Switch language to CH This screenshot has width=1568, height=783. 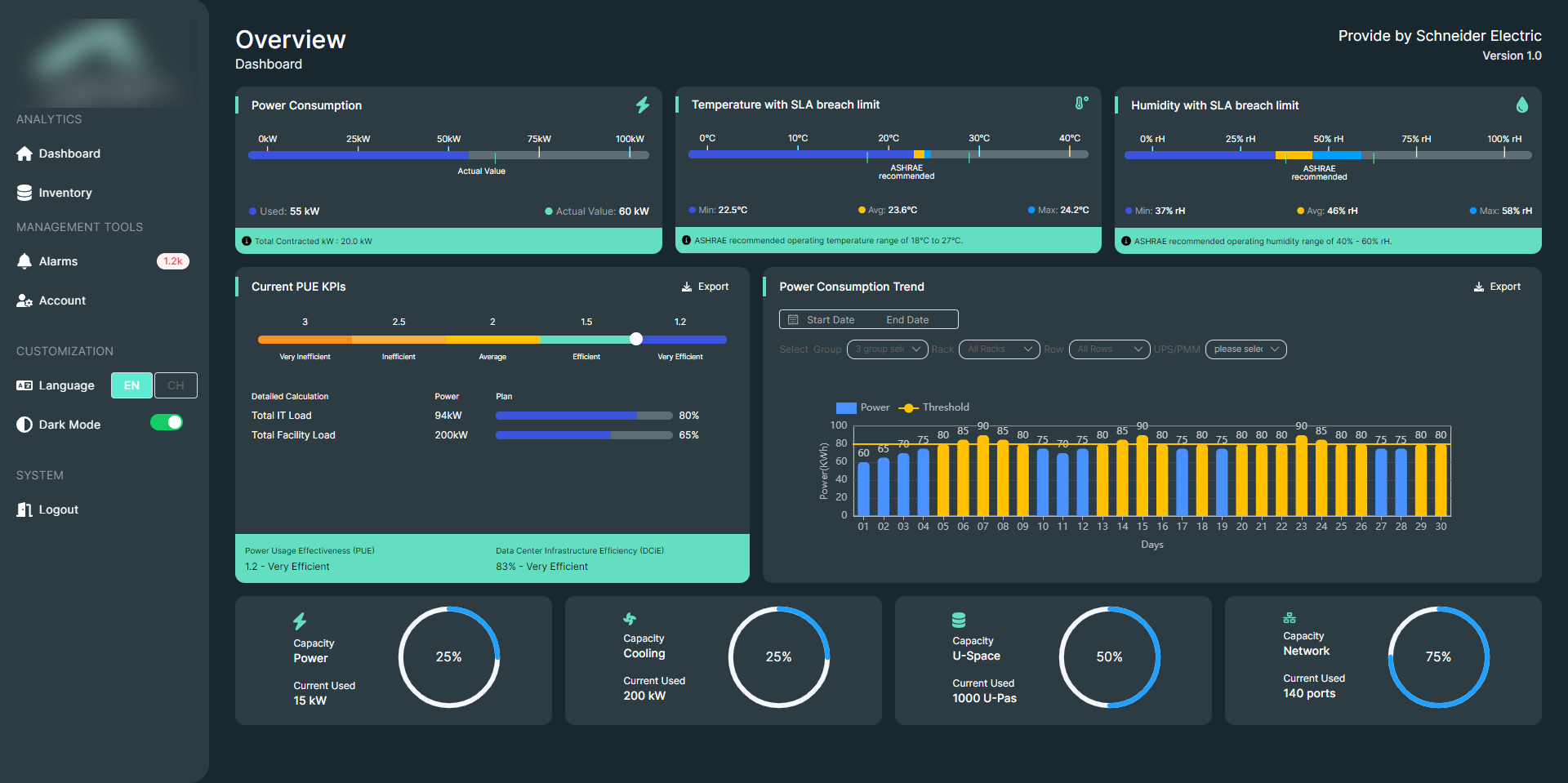(x=175, y=385)
